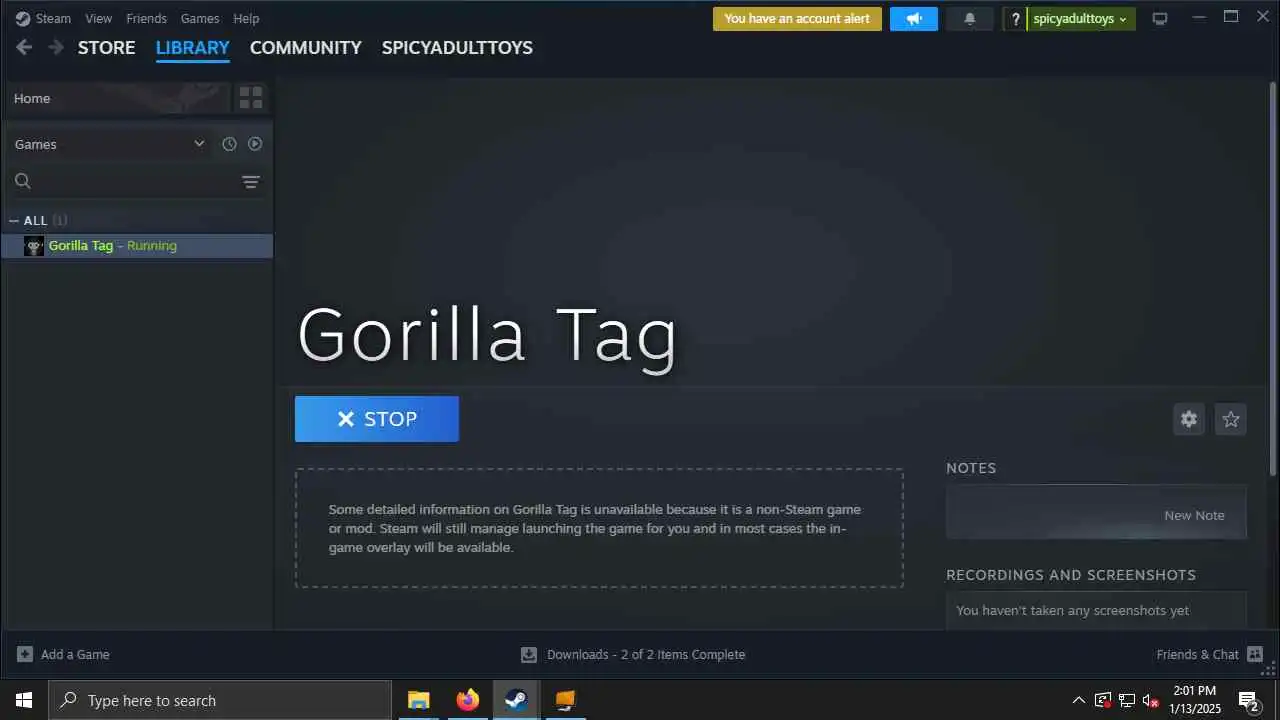The image size is (1280, 720).
Task: Click the orange taskbar app icon
Action: pyautogui.click(x=565, y=700)
